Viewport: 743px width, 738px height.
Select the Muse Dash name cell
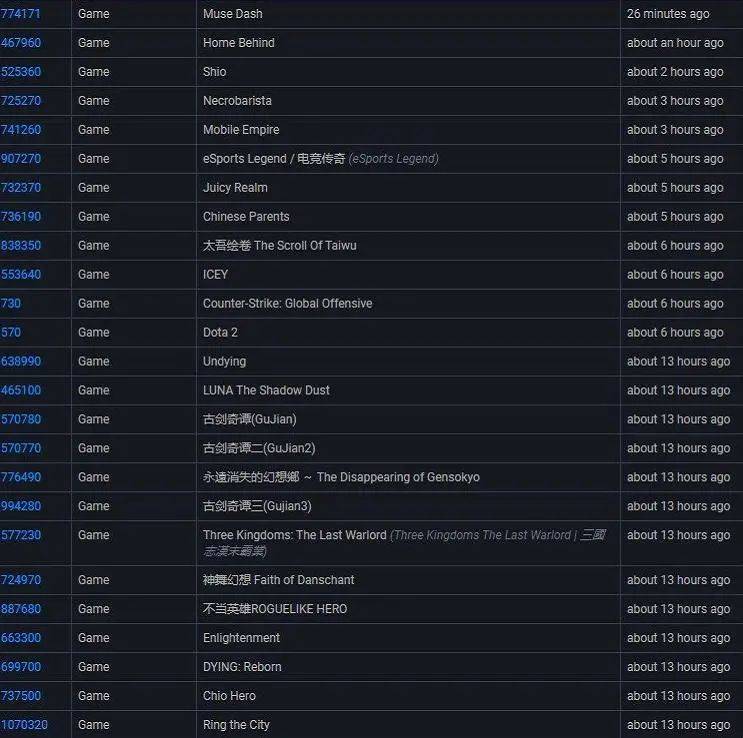coord(232,14)
